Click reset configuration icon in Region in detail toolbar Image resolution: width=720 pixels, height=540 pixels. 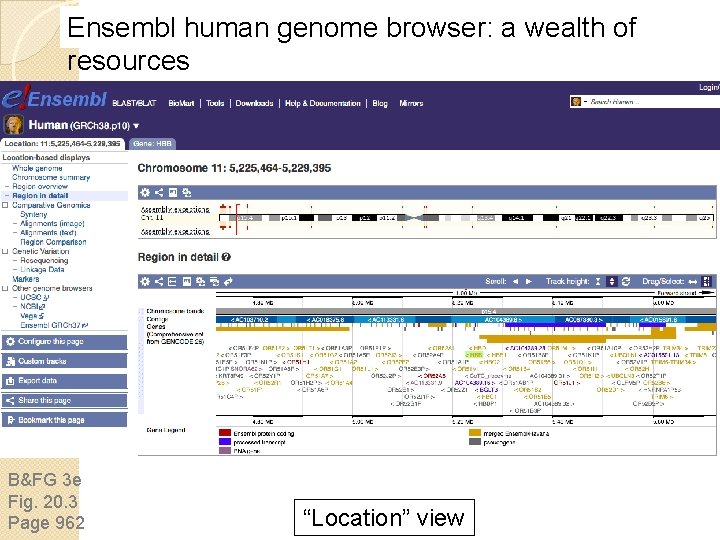coord(200,281)
